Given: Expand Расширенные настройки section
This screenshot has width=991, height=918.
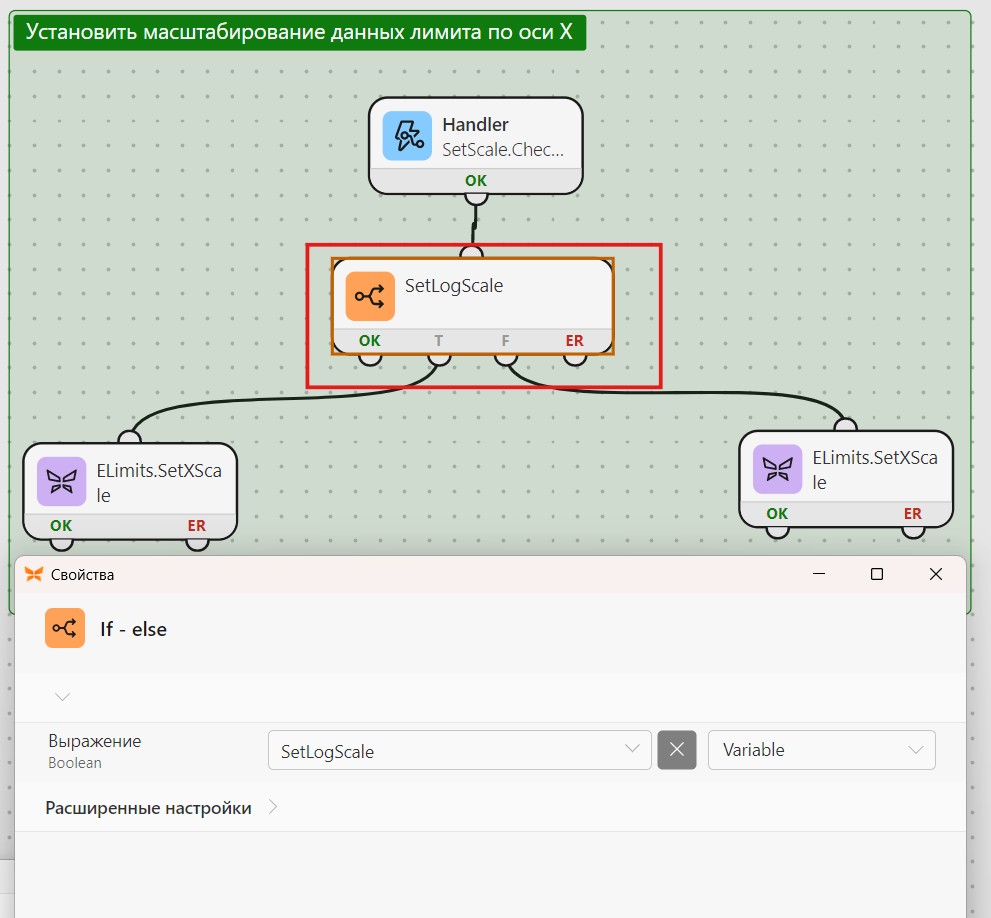Looking at the screenshot, I should pyautogui.click(x=161, y=808).
